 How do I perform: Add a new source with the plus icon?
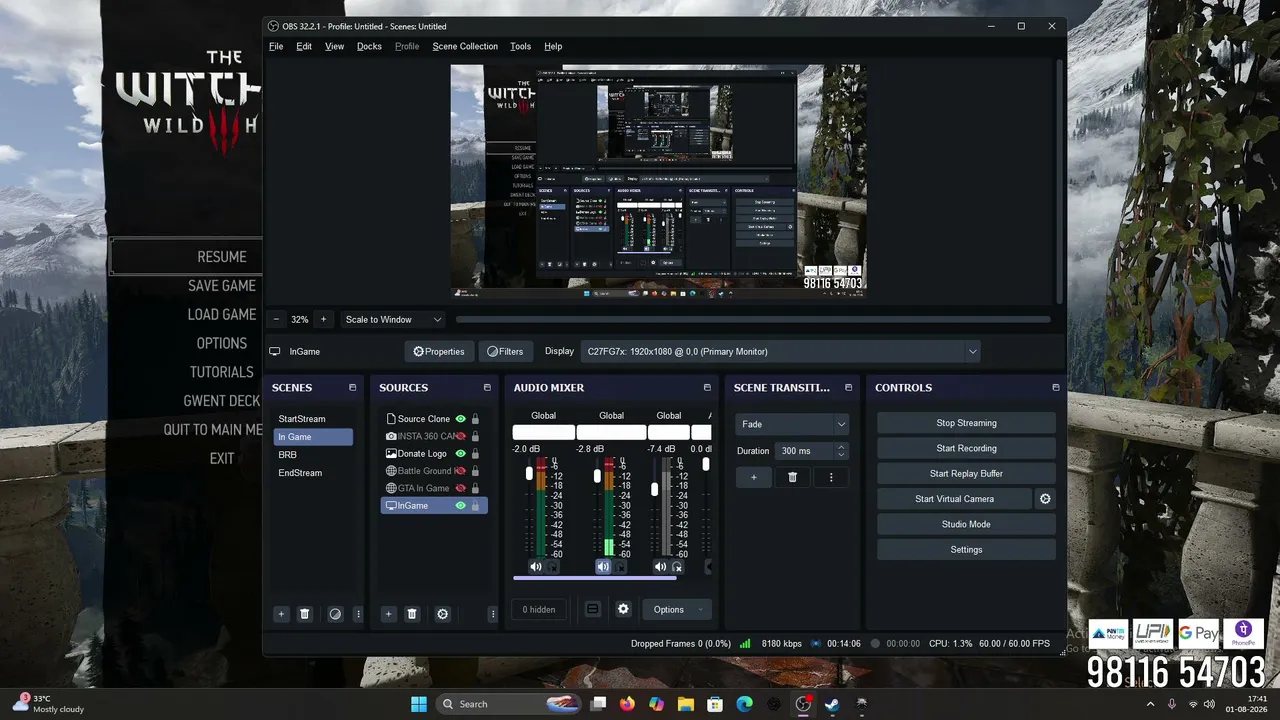click(388, 614)
